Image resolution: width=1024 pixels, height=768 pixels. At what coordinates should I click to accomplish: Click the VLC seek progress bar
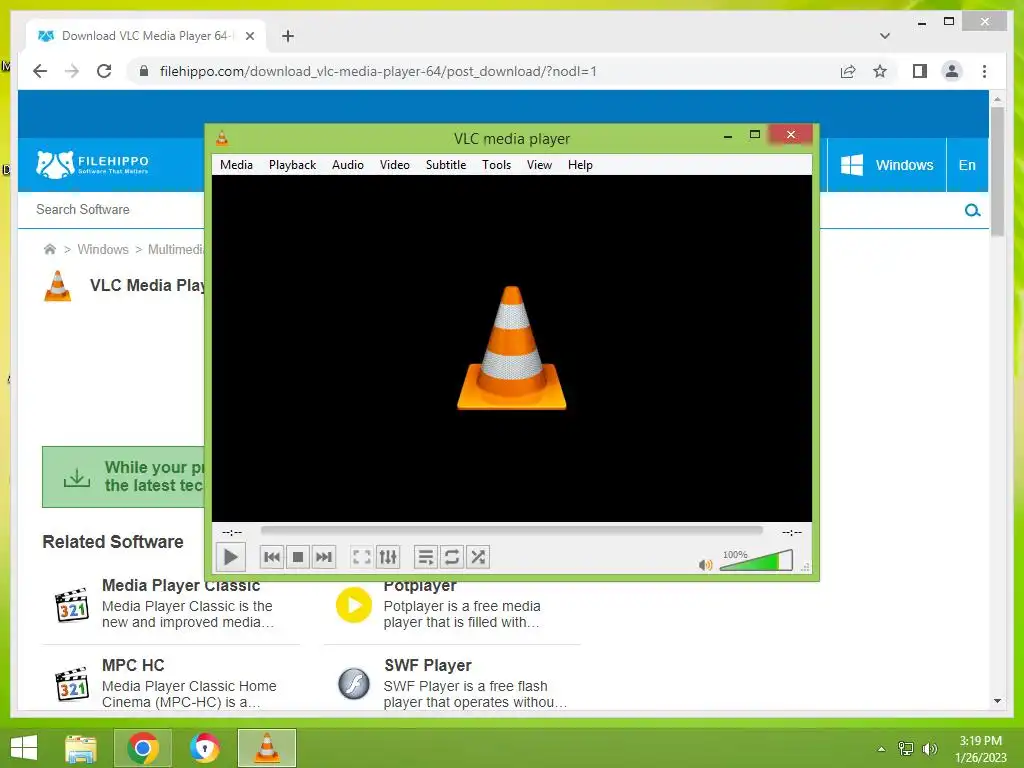pyautogui.click(x=511, y=531)
